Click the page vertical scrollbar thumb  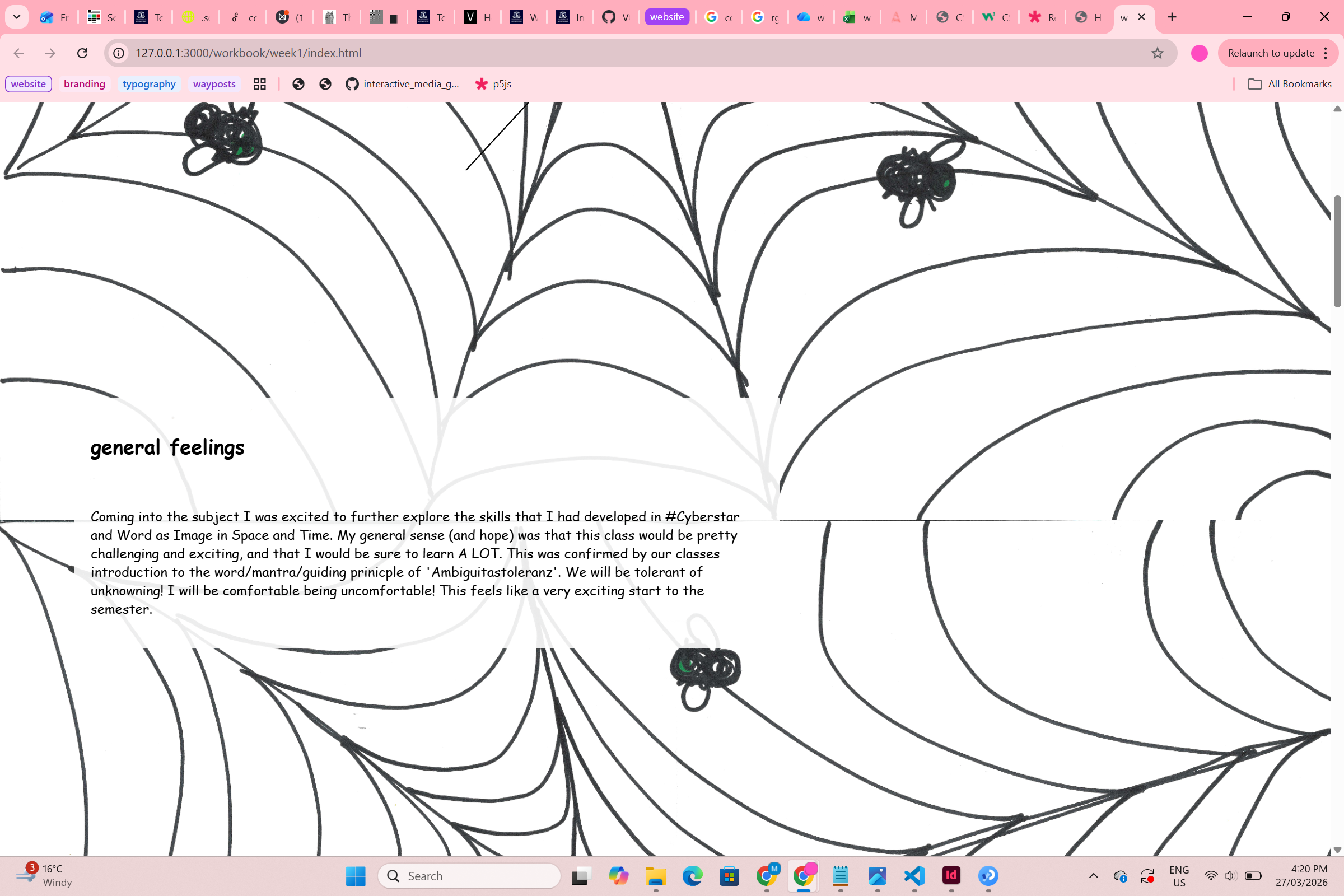1337,251
